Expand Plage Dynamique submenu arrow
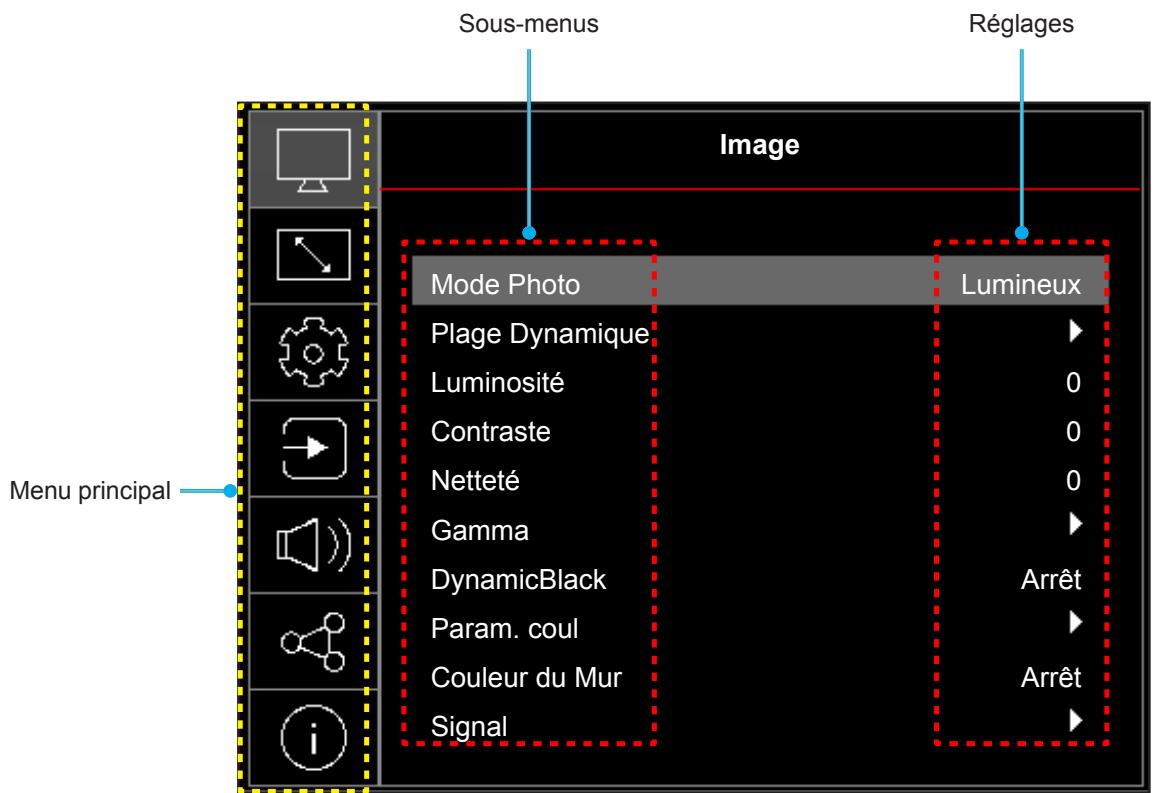This screenshot has height=793, width=1156. tap(1075, 331)
